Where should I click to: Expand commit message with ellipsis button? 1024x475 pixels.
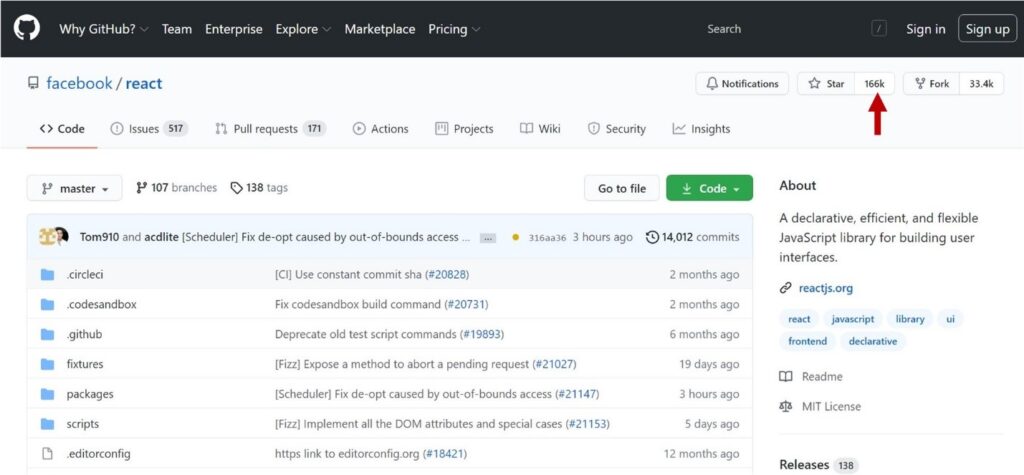point(488,238)
